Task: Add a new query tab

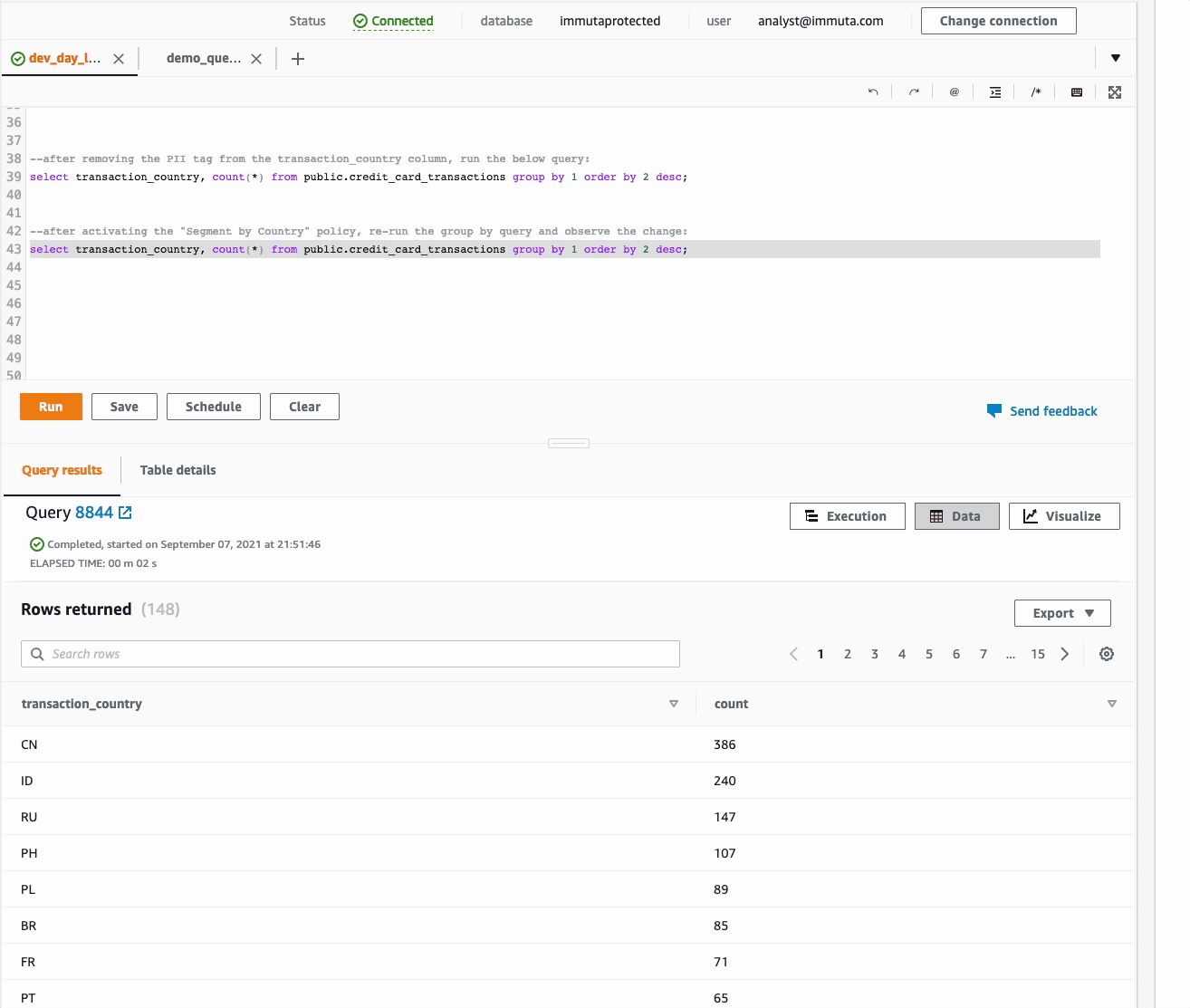Action: pyautogui.click(x=298, y=59)
